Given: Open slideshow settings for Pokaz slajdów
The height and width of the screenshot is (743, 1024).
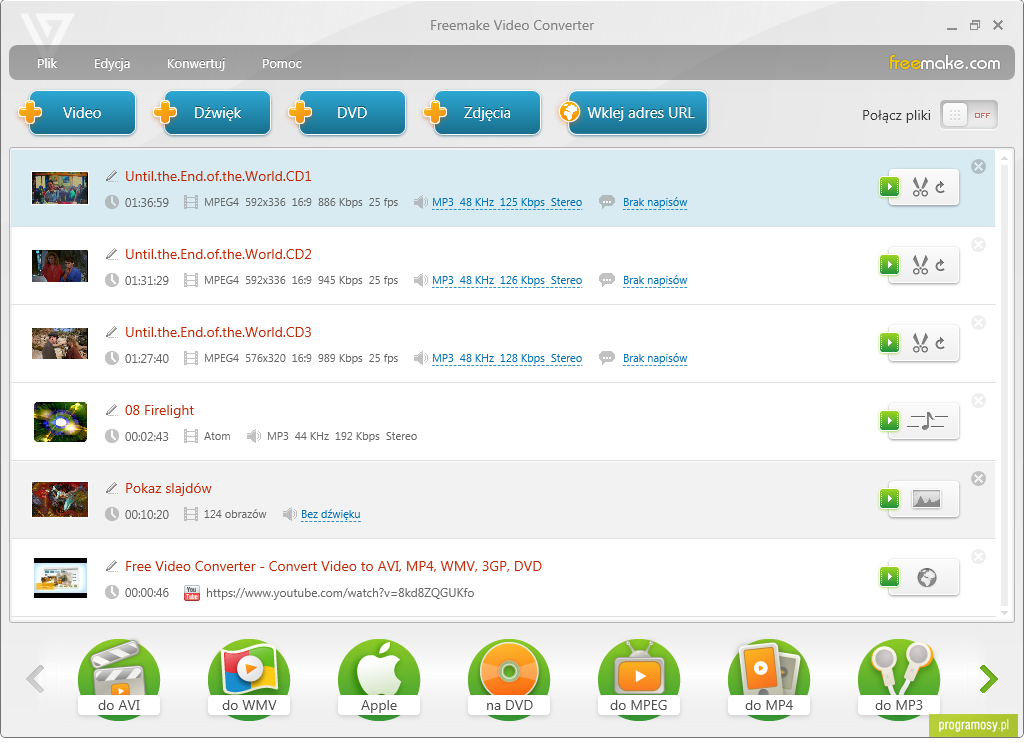Looking at the screenshot, I should 927,499.
